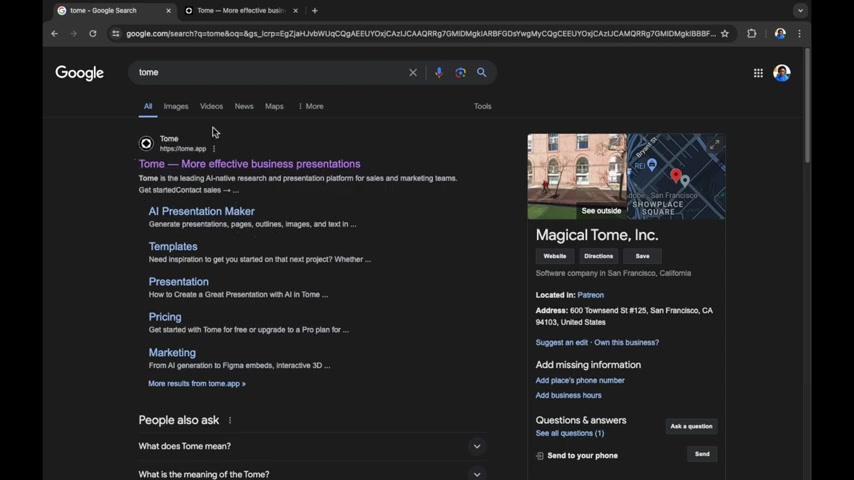Open site information icon in address bar

point(115,34)
